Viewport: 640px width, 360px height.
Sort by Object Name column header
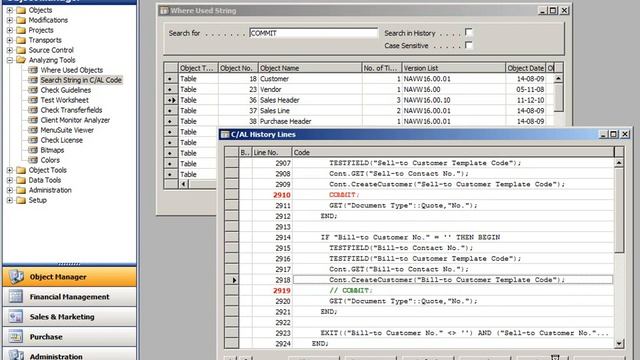(x=310, y=68)
